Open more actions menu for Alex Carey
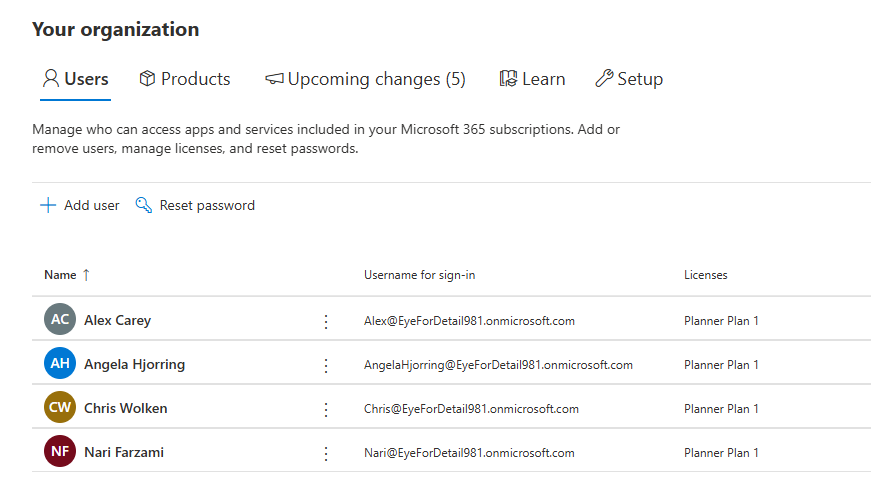The height and width of the screenshot is (498, 871). (x=325, y=321)
